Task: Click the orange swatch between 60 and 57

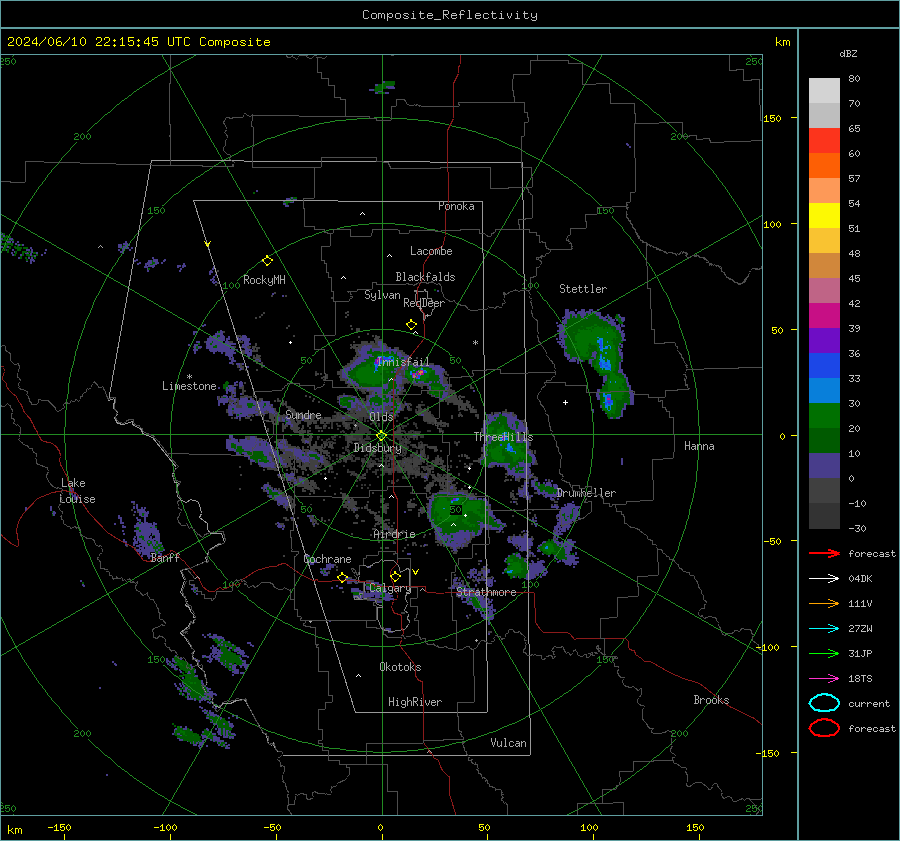Action: 824,165
